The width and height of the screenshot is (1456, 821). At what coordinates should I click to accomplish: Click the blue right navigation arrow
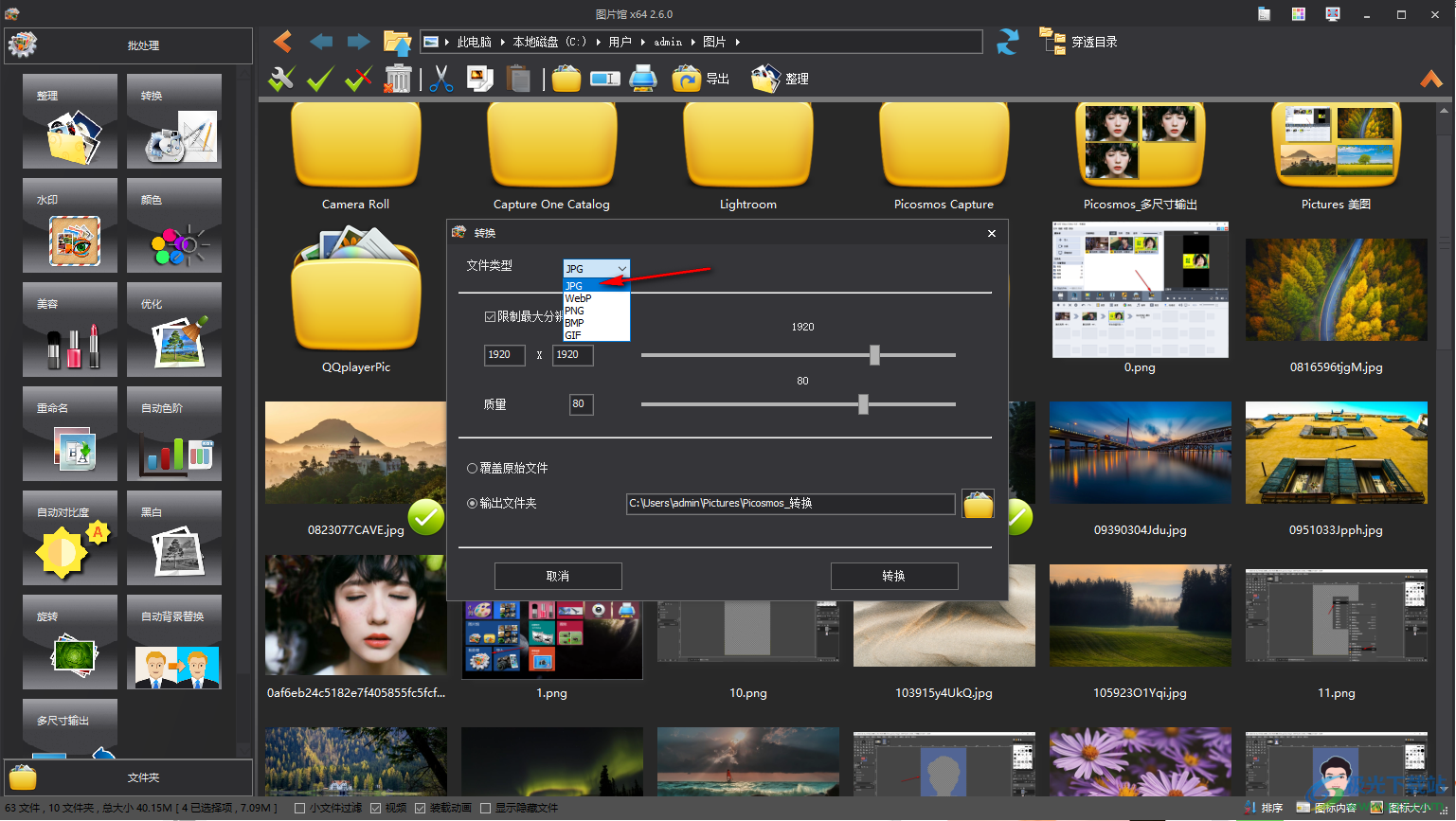click(358, 42)
